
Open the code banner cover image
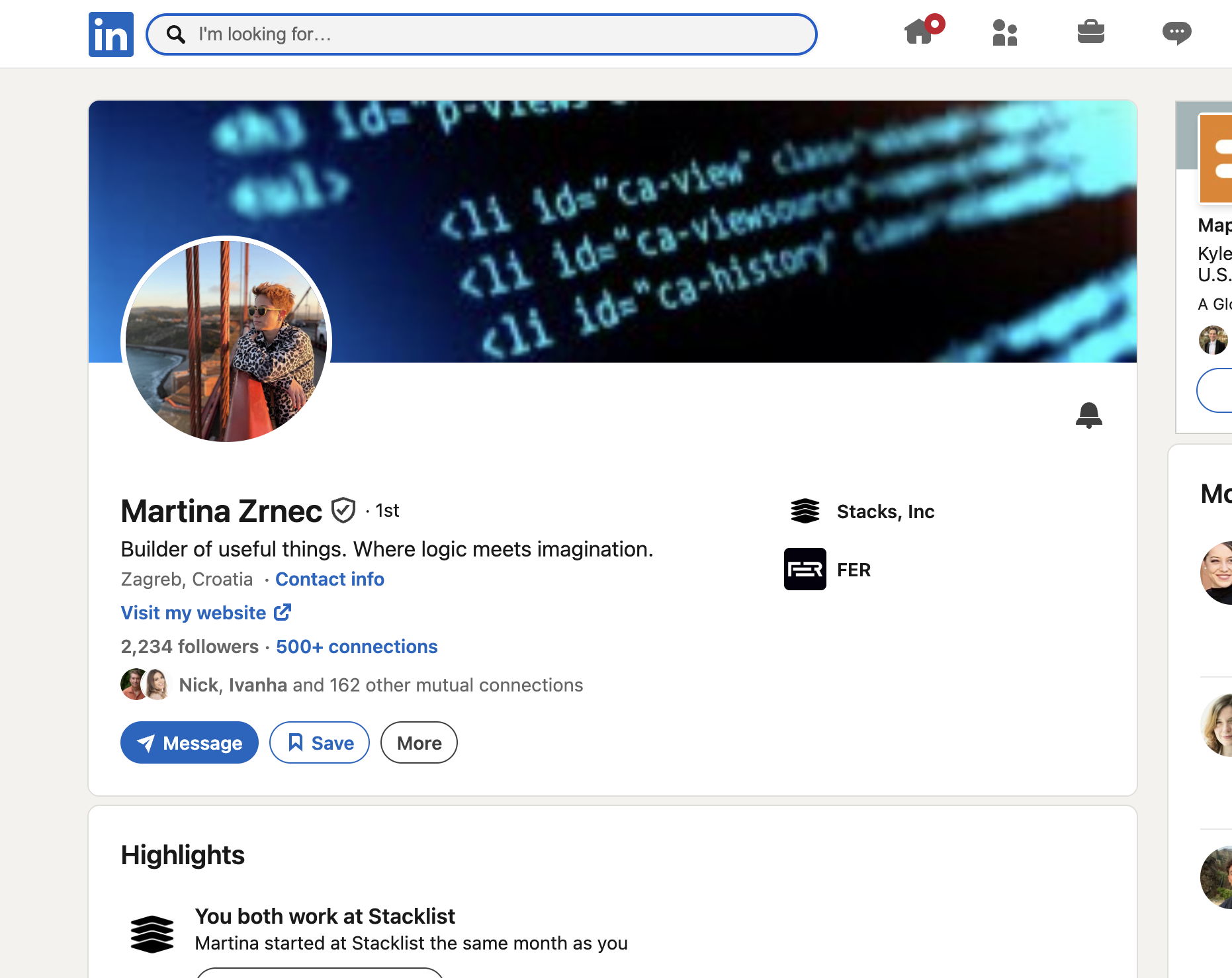click(613, 232)
